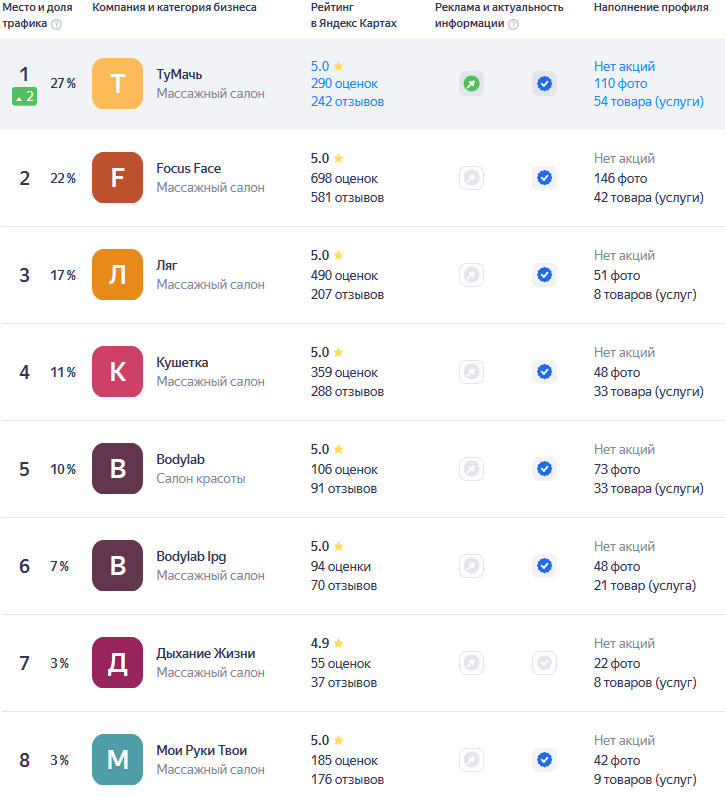The width and height of the screenshot is (725, 797).
Task: Click the 'Наполнение профиля' column header
Action: [651, 8]
